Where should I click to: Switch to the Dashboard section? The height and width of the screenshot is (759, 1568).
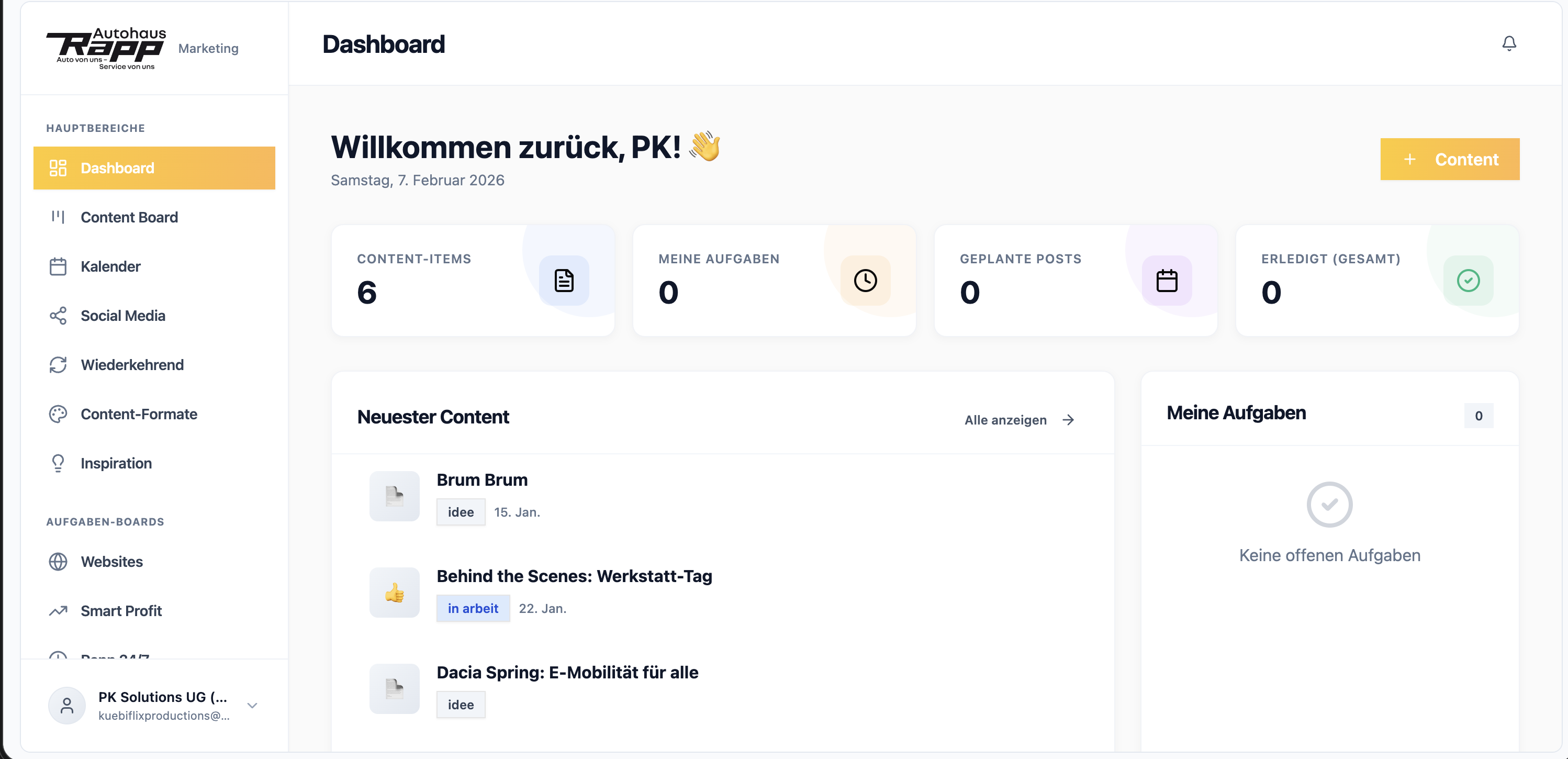[x=117, y=168]
